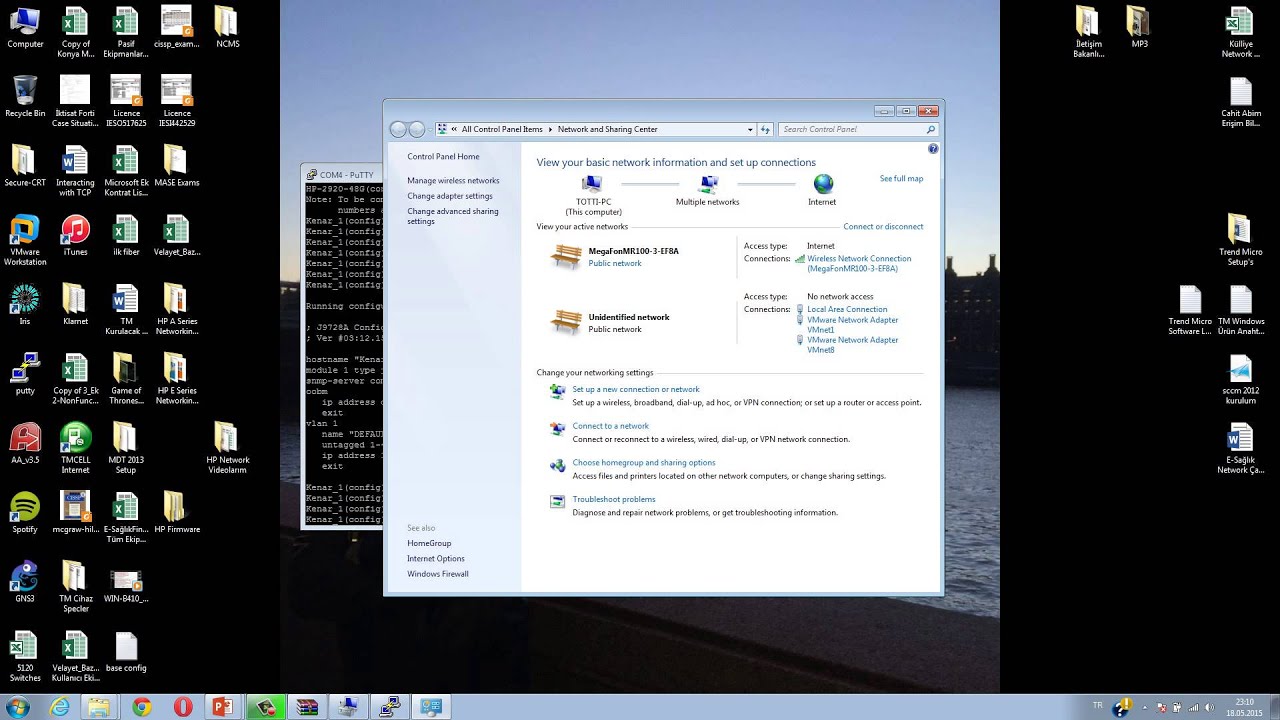This screenshot has height=720, width=1280.
Task: Select the sccm 2012 kurulum desktop file
Action: click(x=1240, y=380)
